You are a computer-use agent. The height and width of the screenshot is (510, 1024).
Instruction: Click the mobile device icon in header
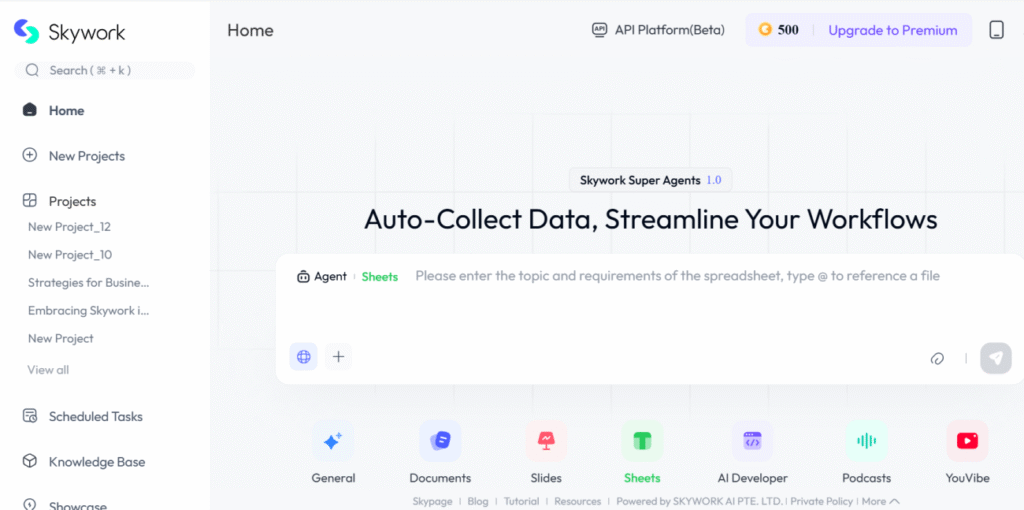coord(996,30)
